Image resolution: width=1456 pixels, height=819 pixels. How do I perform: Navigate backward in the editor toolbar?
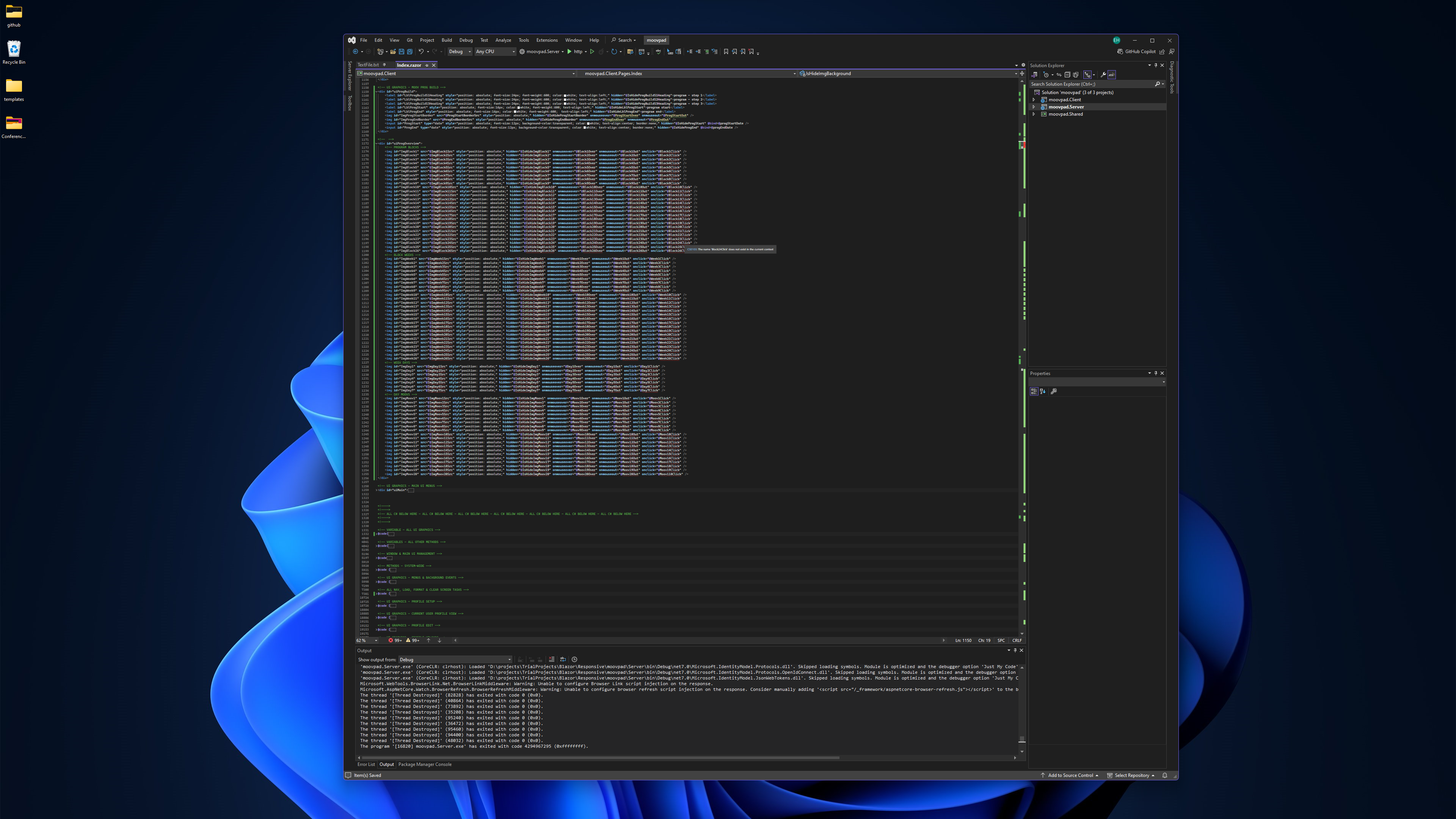[x=356, y=52]
